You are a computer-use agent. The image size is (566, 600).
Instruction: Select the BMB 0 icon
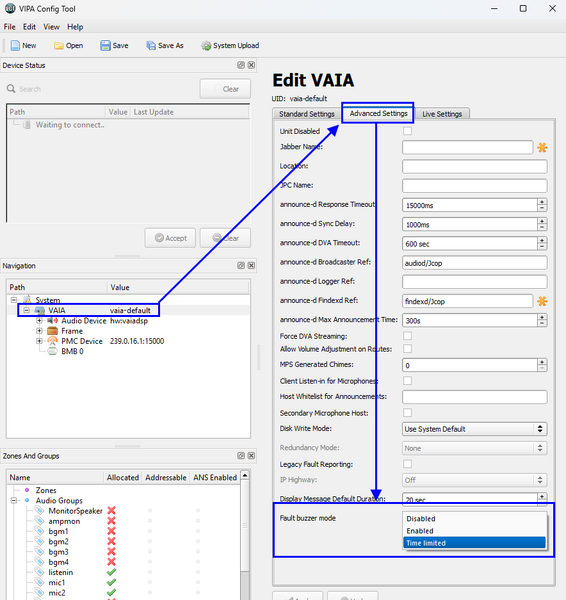pos(52,351)
